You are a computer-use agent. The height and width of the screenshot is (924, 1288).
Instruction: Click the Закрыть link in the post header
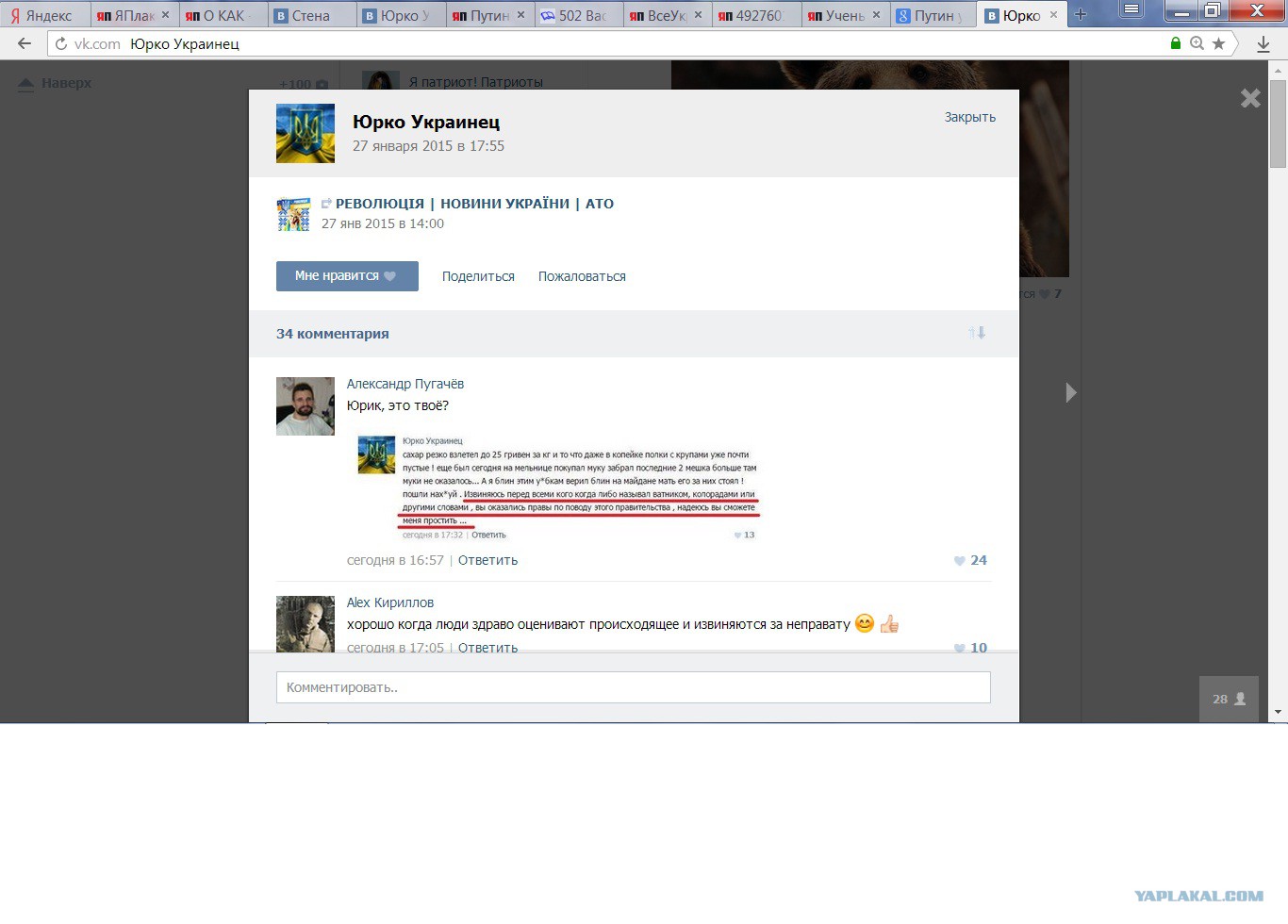(x=970, y=117)
